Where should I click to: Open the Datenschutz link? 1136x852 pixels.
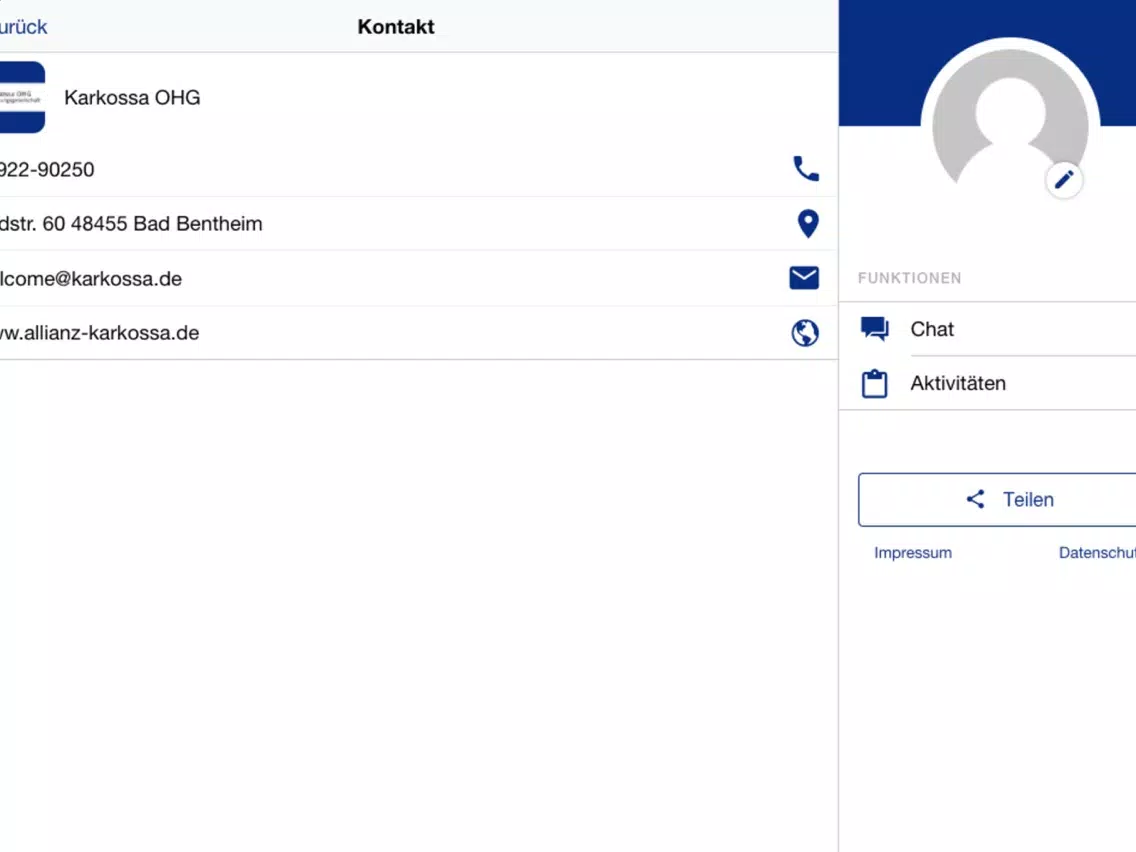1097,553
